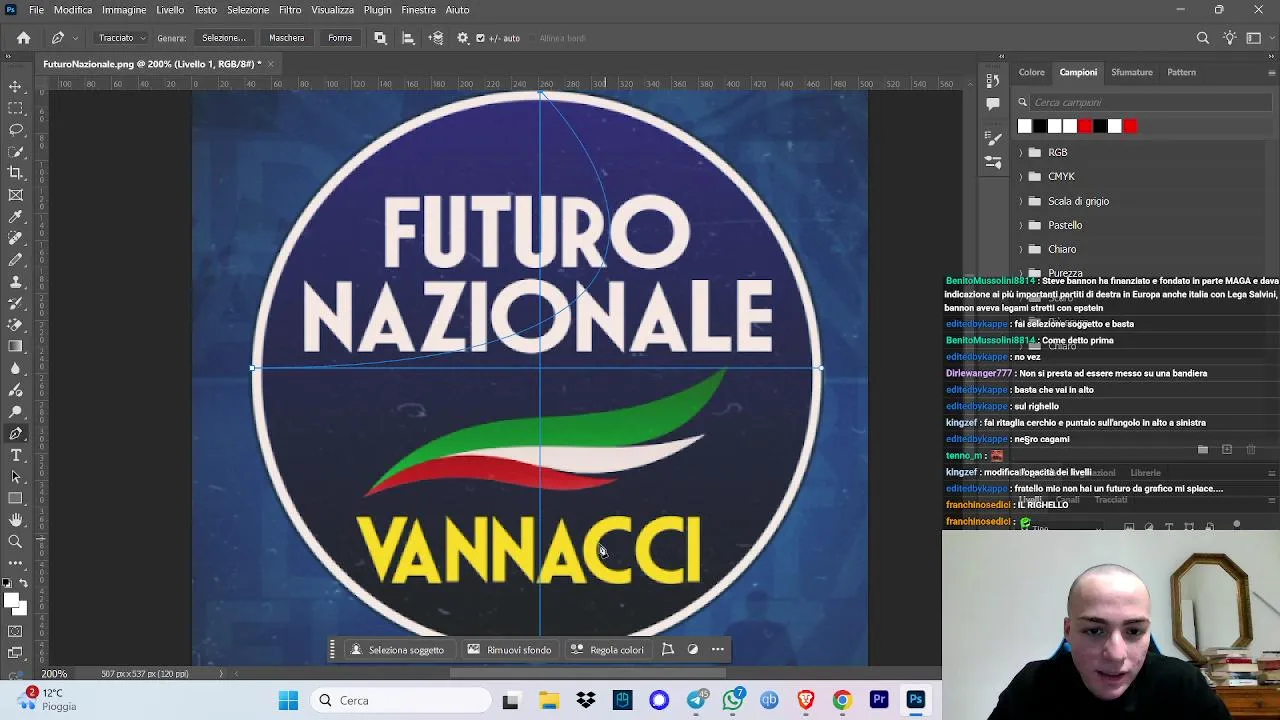Select the Crop tool
The image size is (1280, 720).
(x=15, y=173)
